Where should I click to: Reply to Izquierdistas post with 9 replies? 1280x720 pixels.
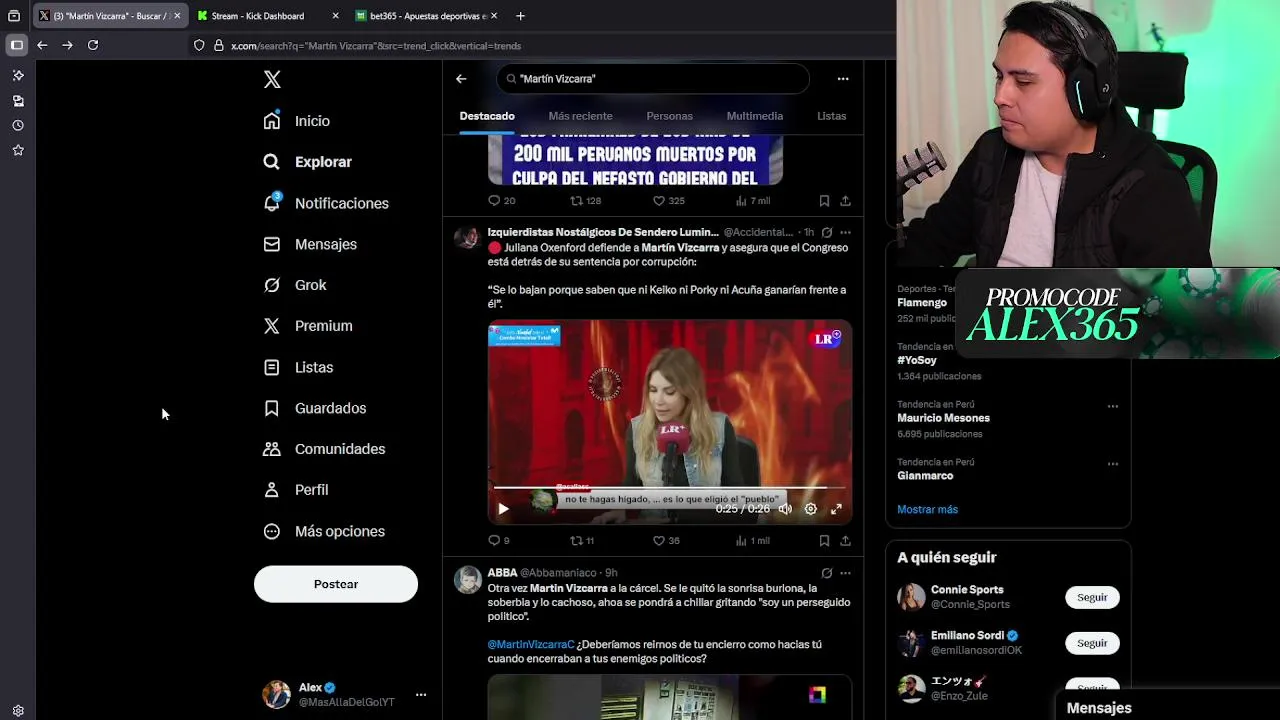pyautogui.click(x=498, y=541)
